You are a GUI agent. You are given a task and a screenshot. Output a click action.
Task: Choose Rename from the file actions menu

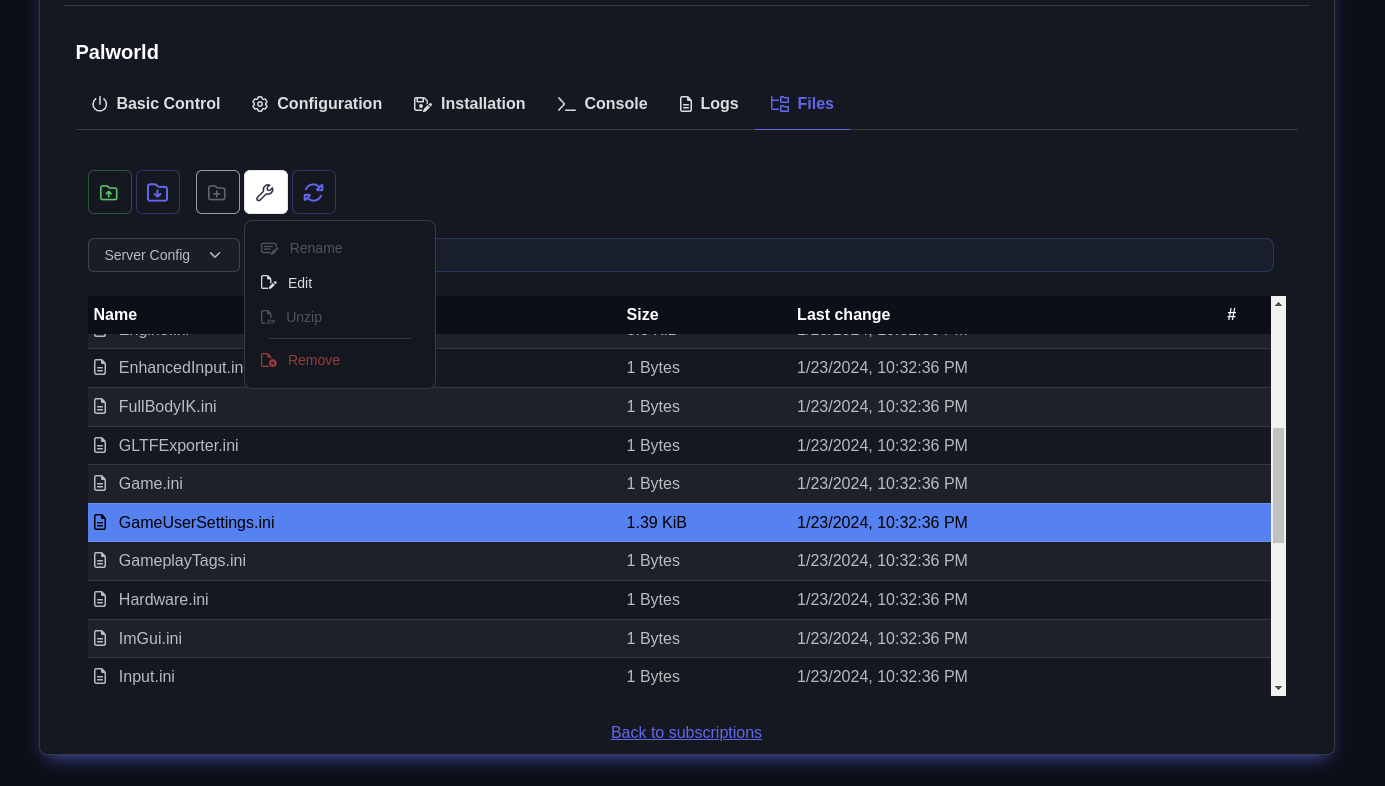(340, 248)
